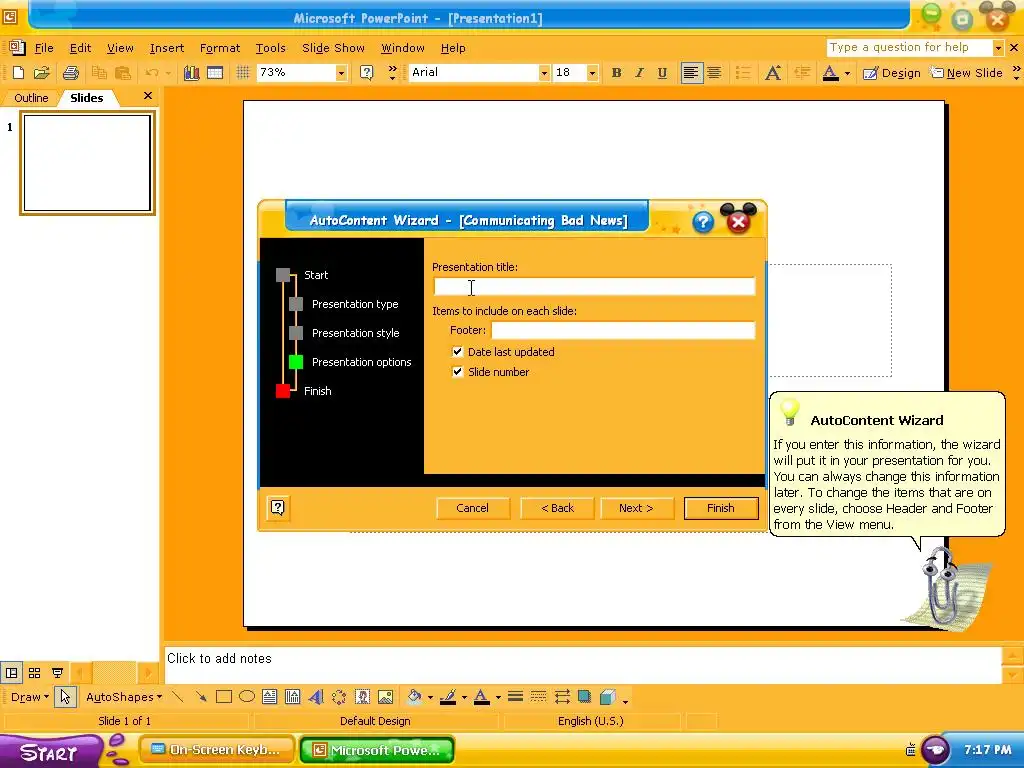Click the Print icon in toolbar

click(71, 72)
